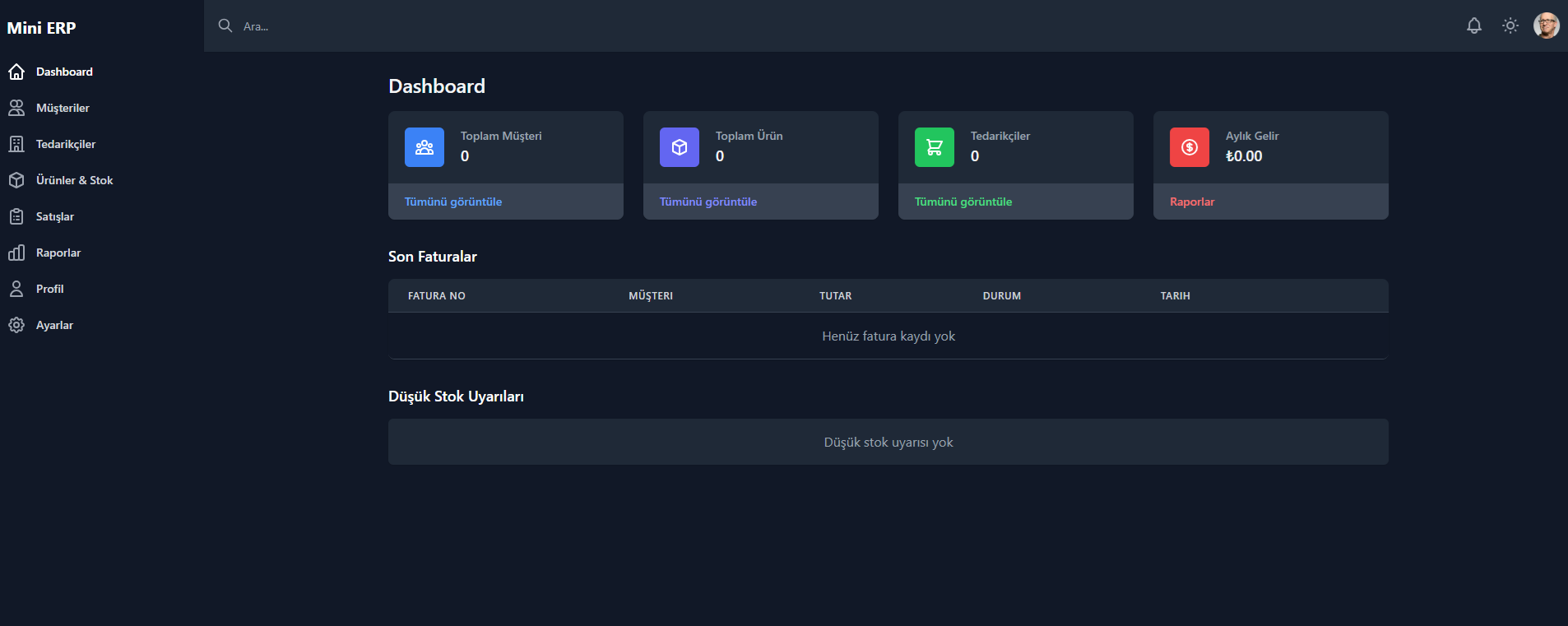Toggle light/dark theme sun icon

[1510, 26]
